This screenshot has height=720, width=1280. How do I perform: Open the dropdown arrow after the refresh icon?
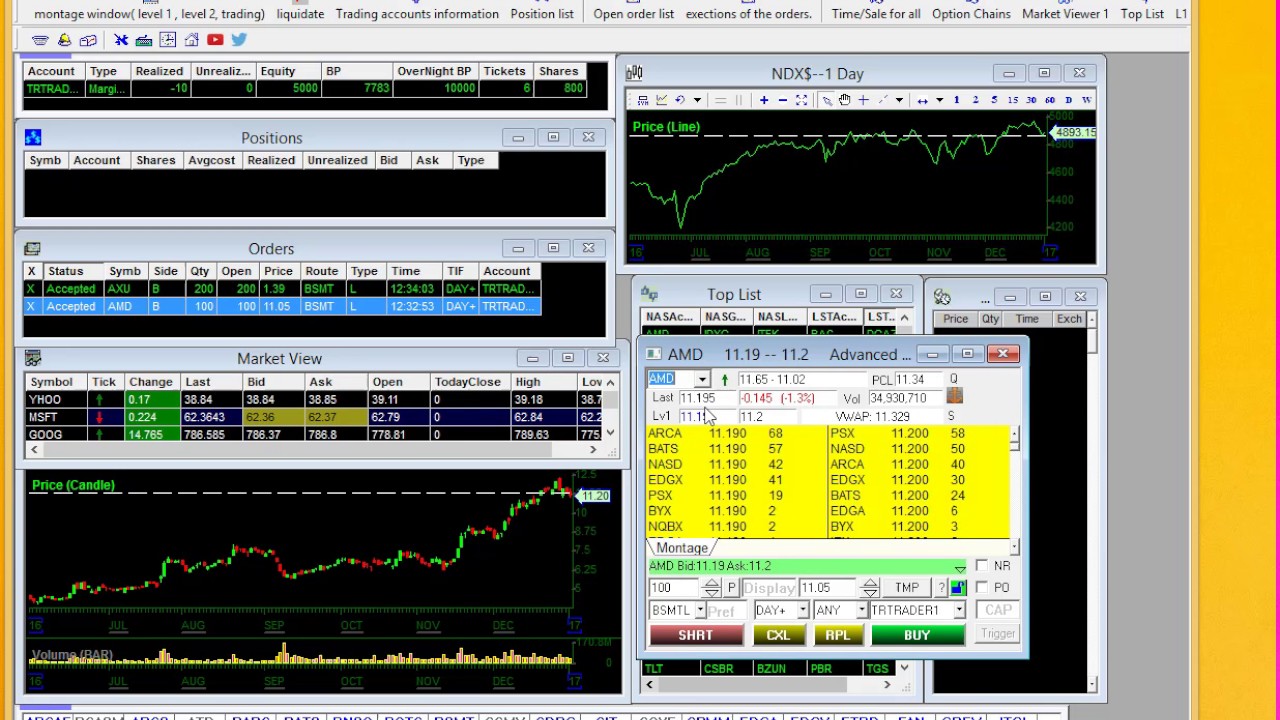point(697,100)
